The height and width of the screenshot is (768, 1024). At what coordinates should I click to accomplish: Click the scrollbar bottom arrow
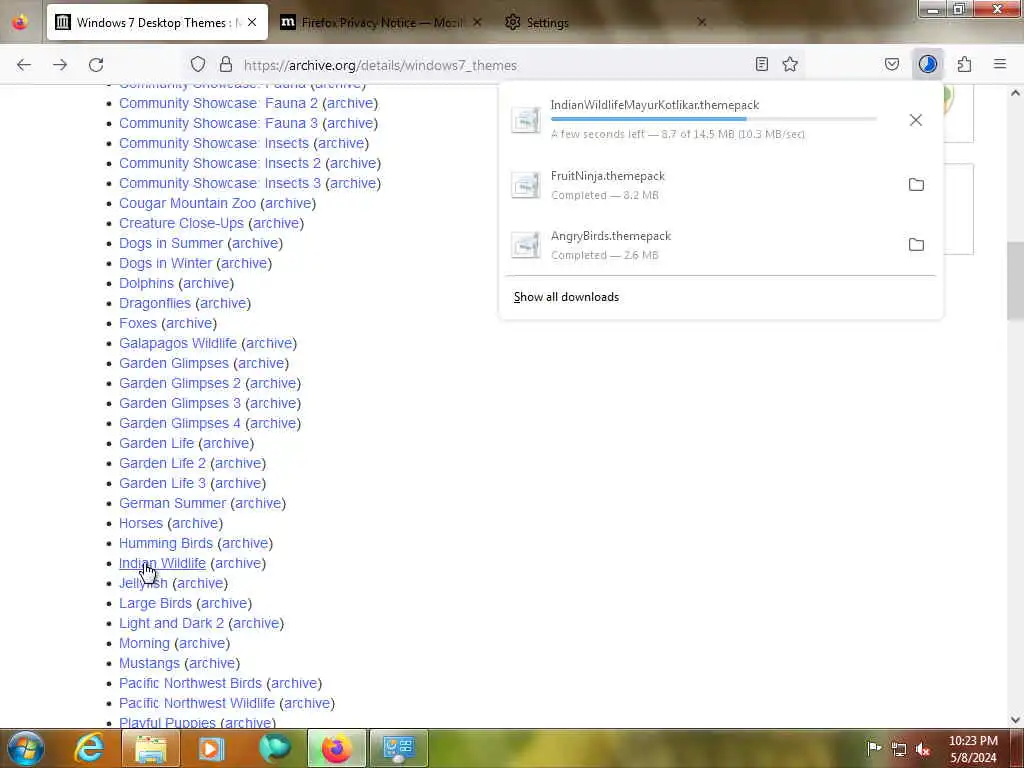(x=1015, y=720)
